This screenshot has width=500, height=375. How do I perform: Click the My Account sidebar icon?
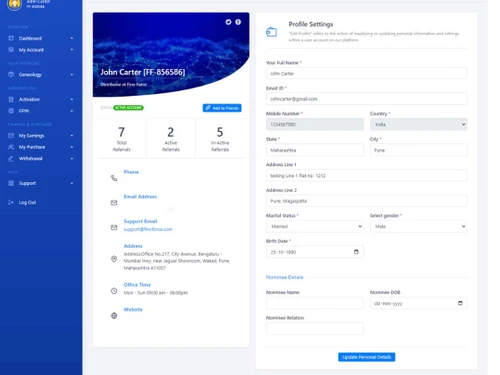click(11, 49)
